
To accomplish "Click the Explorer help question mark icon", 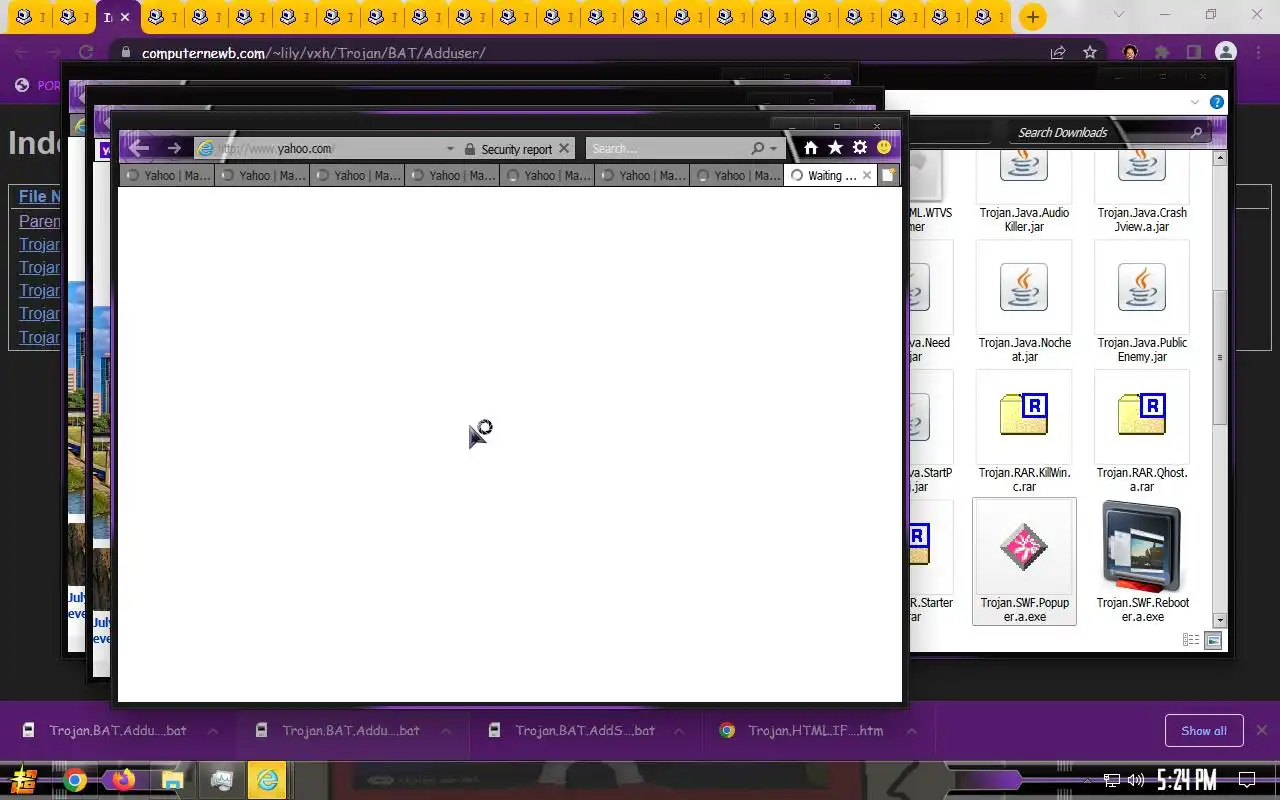I will 1217,102.
